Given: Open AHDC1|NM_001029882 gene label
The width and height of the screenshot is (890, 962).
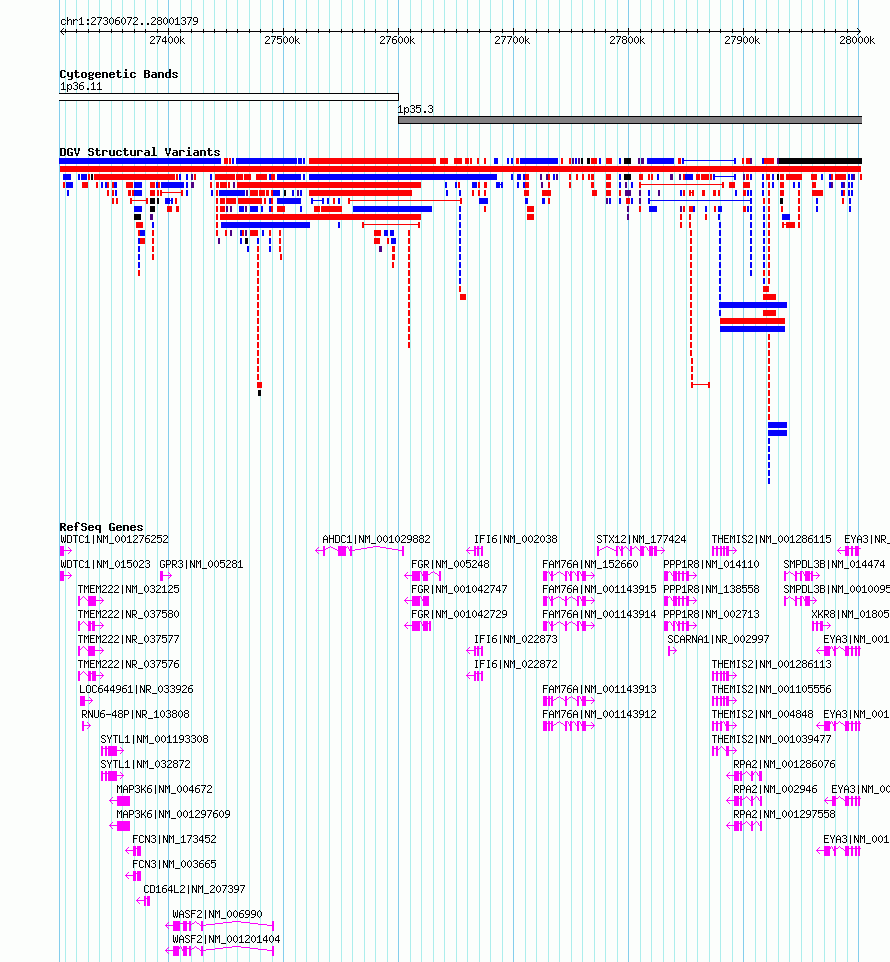Looking at the screenshot, I should [x=377, y=539].
